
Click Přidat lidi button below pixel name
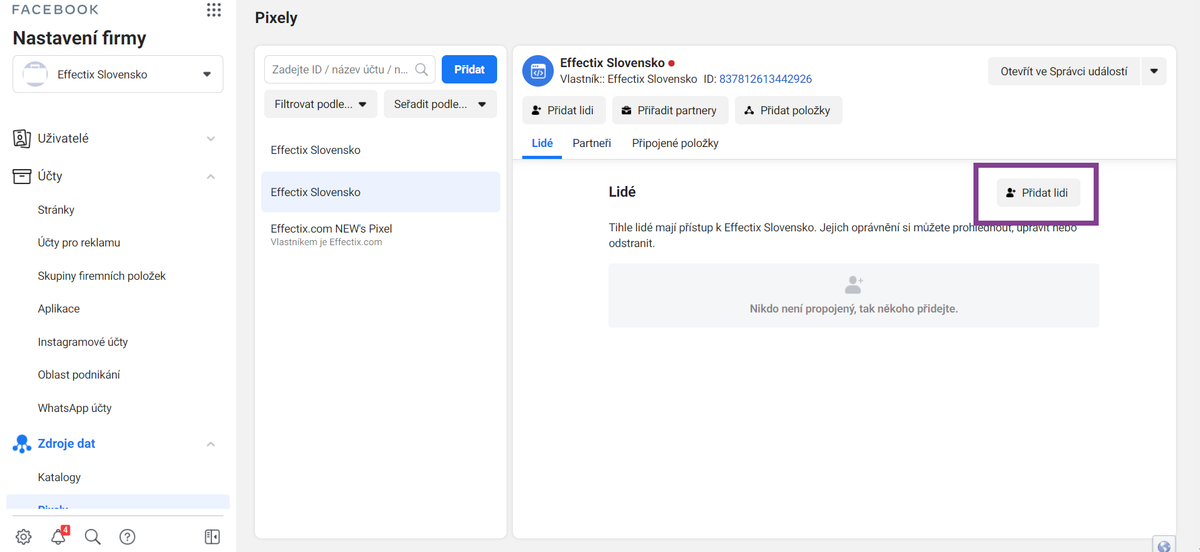tap(563, 110)
